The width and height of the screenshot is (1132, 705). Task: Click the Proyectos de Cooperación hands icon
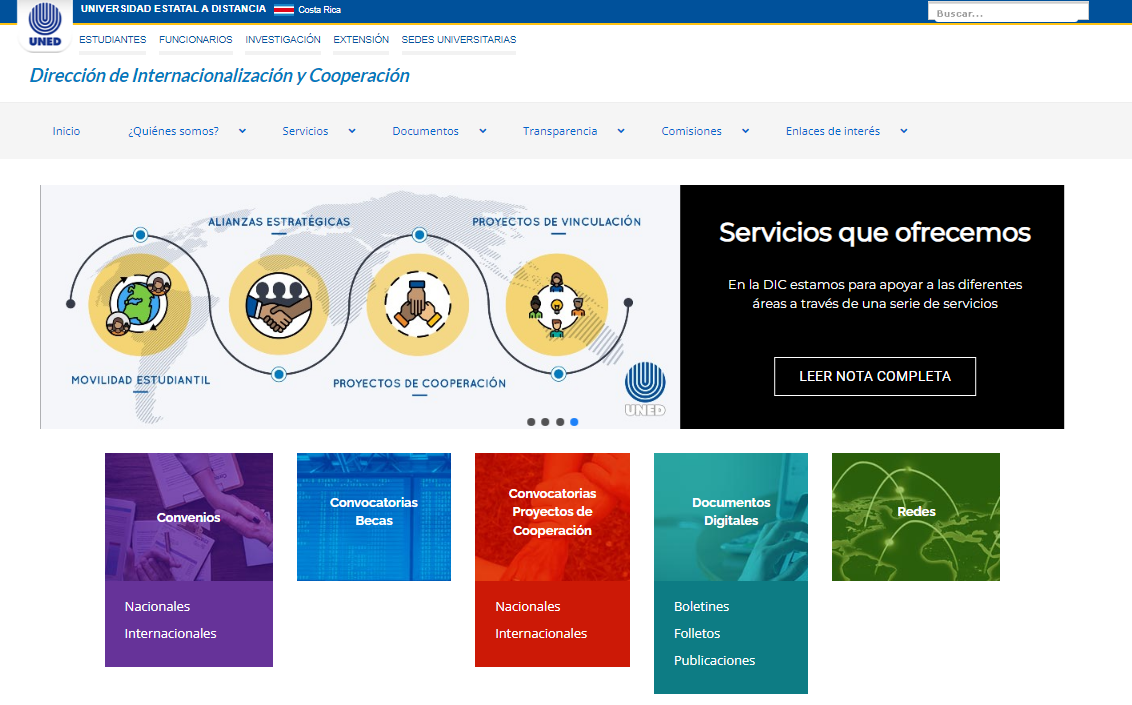click(418, 305)
